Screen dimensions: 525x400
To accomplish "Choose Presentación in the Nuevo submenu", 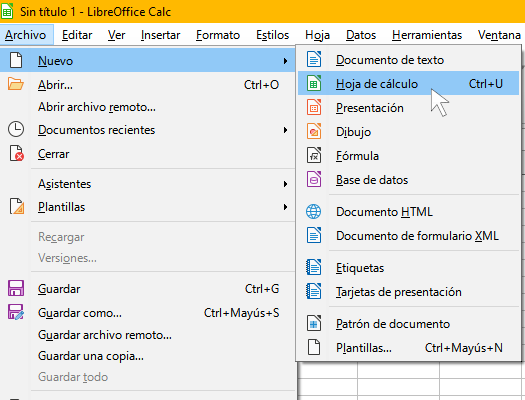I will coord(408,108).
